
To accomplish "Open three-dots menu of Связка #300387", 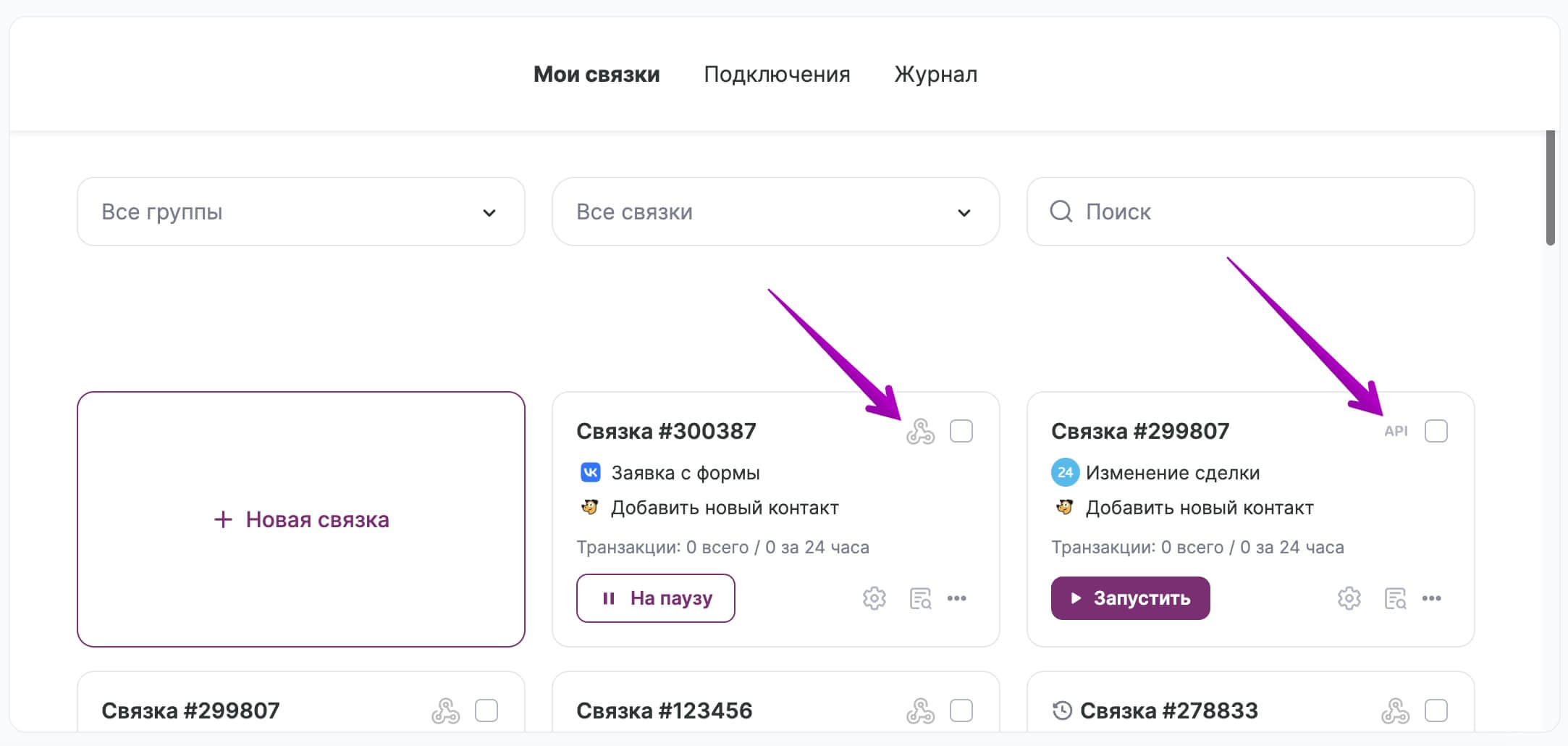I will [x=956, y=598].
